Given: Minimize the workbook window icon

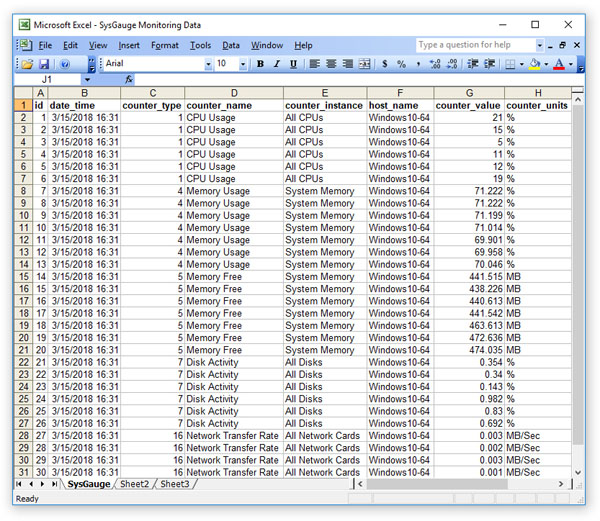Looking at the screenshot, I should pyautogui.click(x=550, y=46).
